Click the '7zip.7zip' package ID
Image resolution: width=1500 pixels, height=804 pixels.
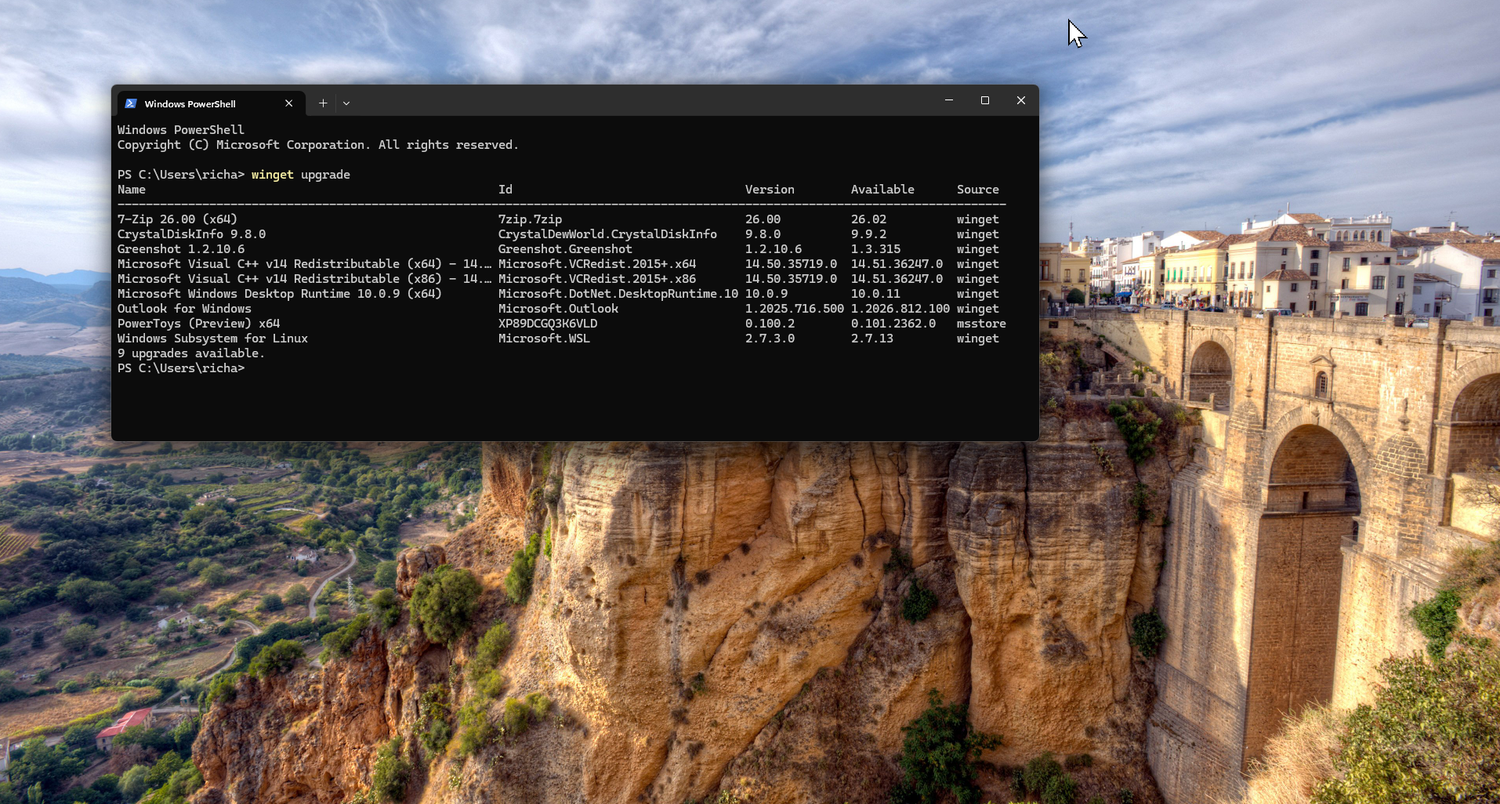click(x=530, y=219)
